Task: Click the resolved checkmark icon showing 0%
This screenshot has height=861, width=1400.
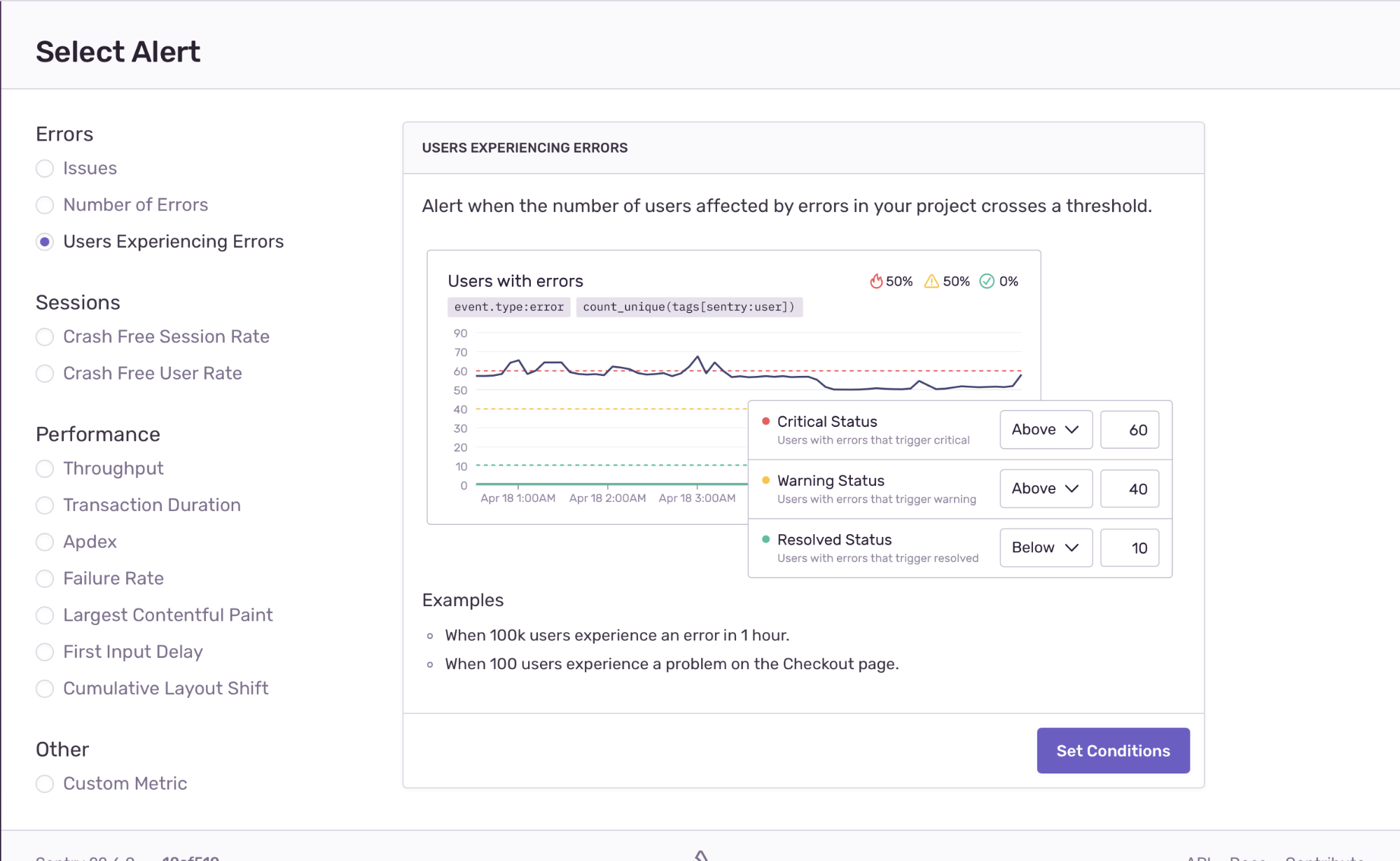Action: coord(987,281)
